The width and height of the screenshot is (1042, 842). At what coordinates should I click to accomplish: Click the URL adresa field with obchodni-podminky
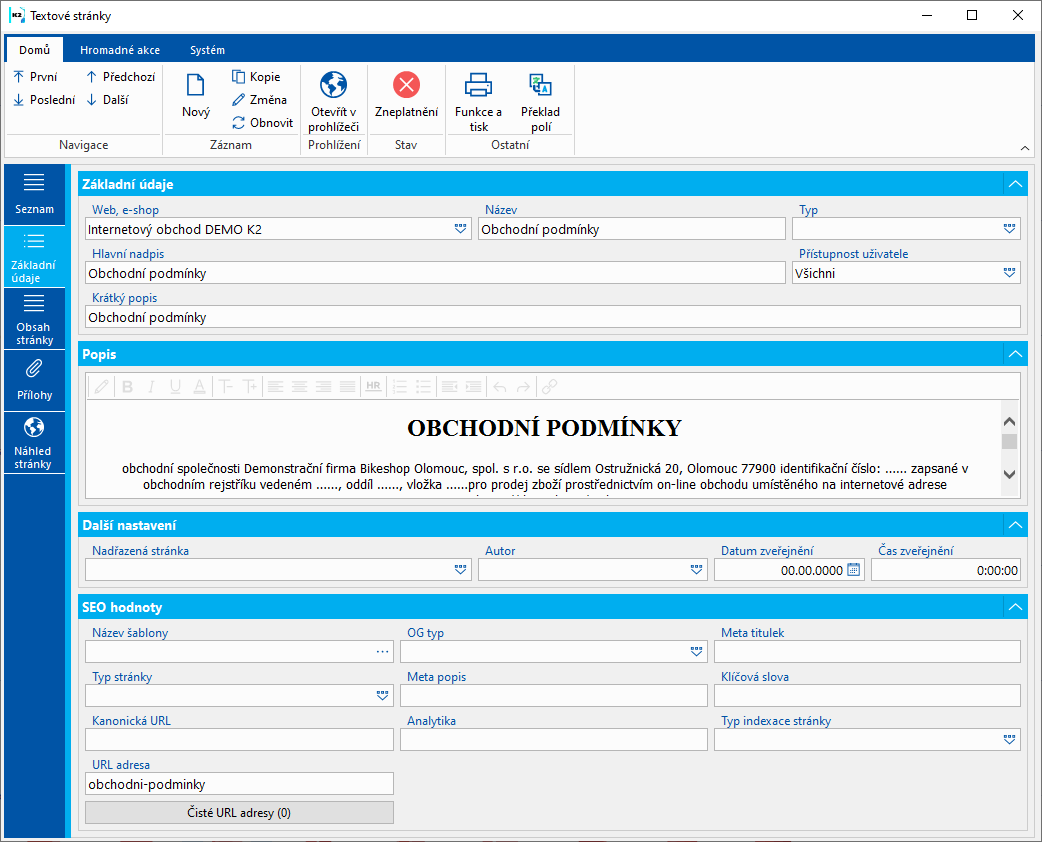pos(239,784)
